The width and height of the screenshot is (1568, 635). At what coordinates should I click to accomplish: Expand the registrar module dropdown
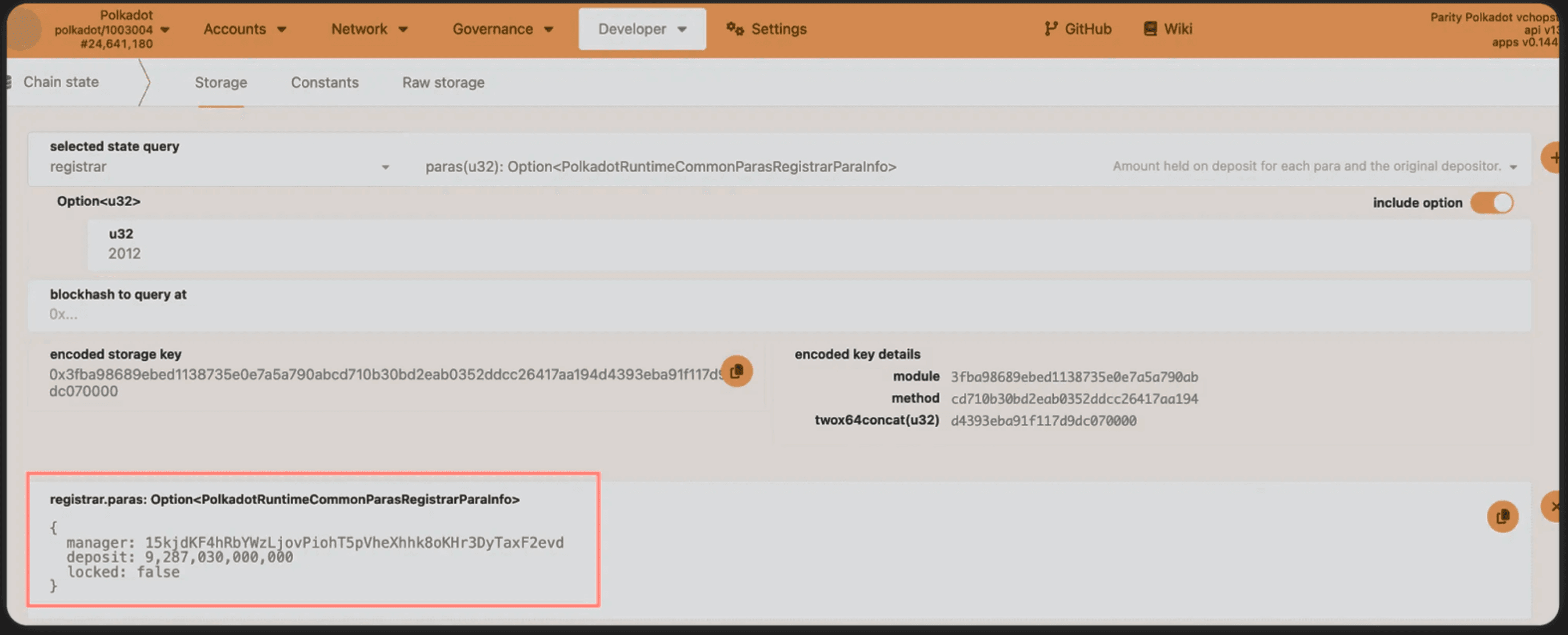click(x=385, y=167)
